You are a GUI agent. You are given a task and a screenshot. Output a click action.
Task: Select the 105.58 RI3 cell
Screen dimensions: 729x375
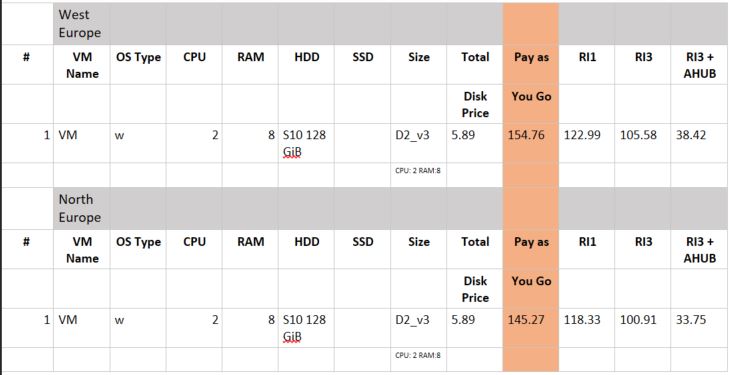point(638,135)
